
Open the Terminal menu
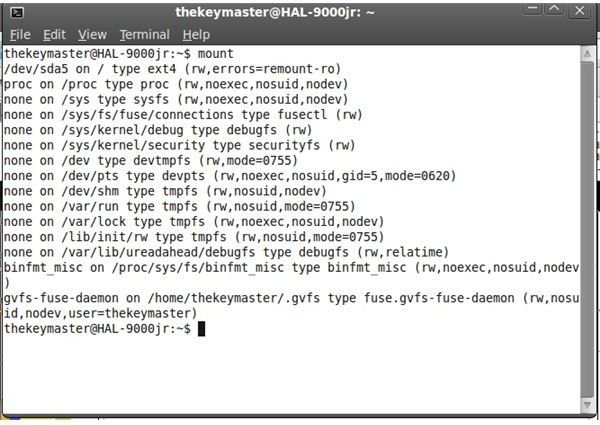point(144,35)
